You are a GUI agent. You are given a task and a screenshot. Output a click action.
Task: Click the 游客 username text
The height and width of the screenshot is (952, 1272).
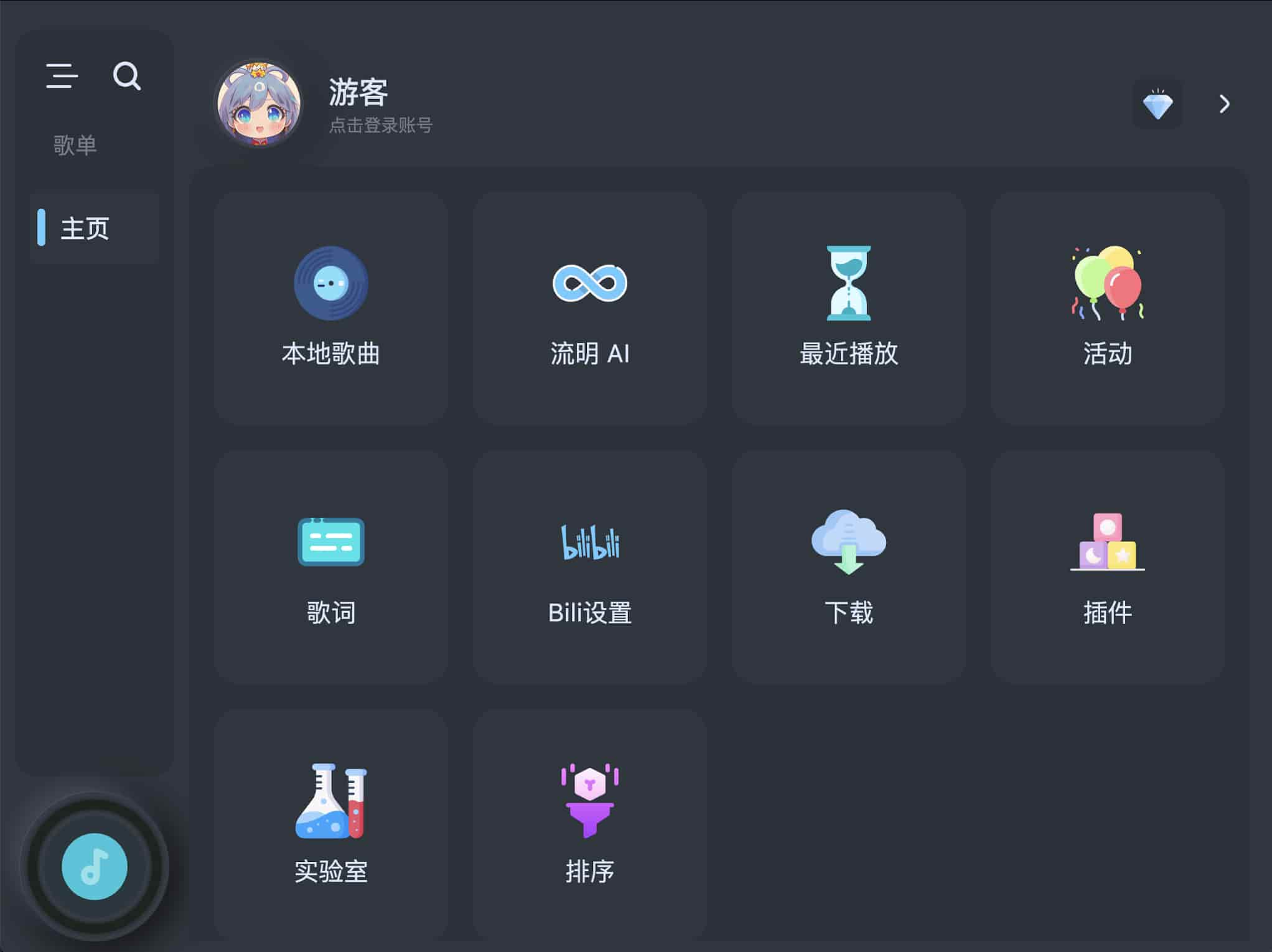(358, 92)
